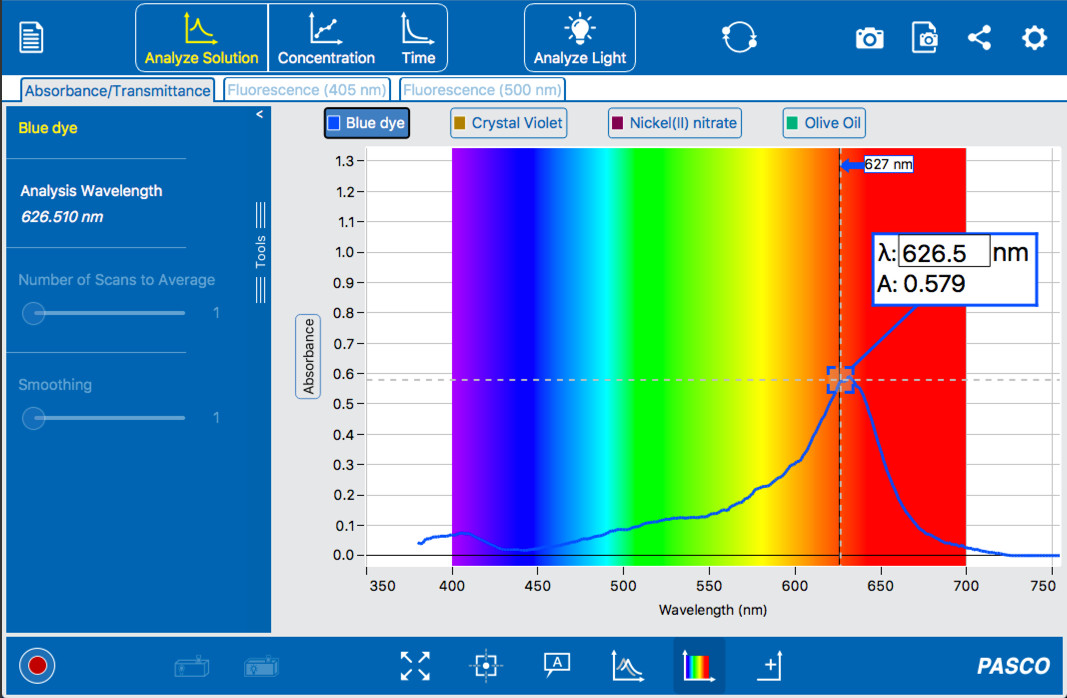Screen dimensions: 1067x698
Task: Adjust the Smoothing slider
Action: [x=33, y=418]
